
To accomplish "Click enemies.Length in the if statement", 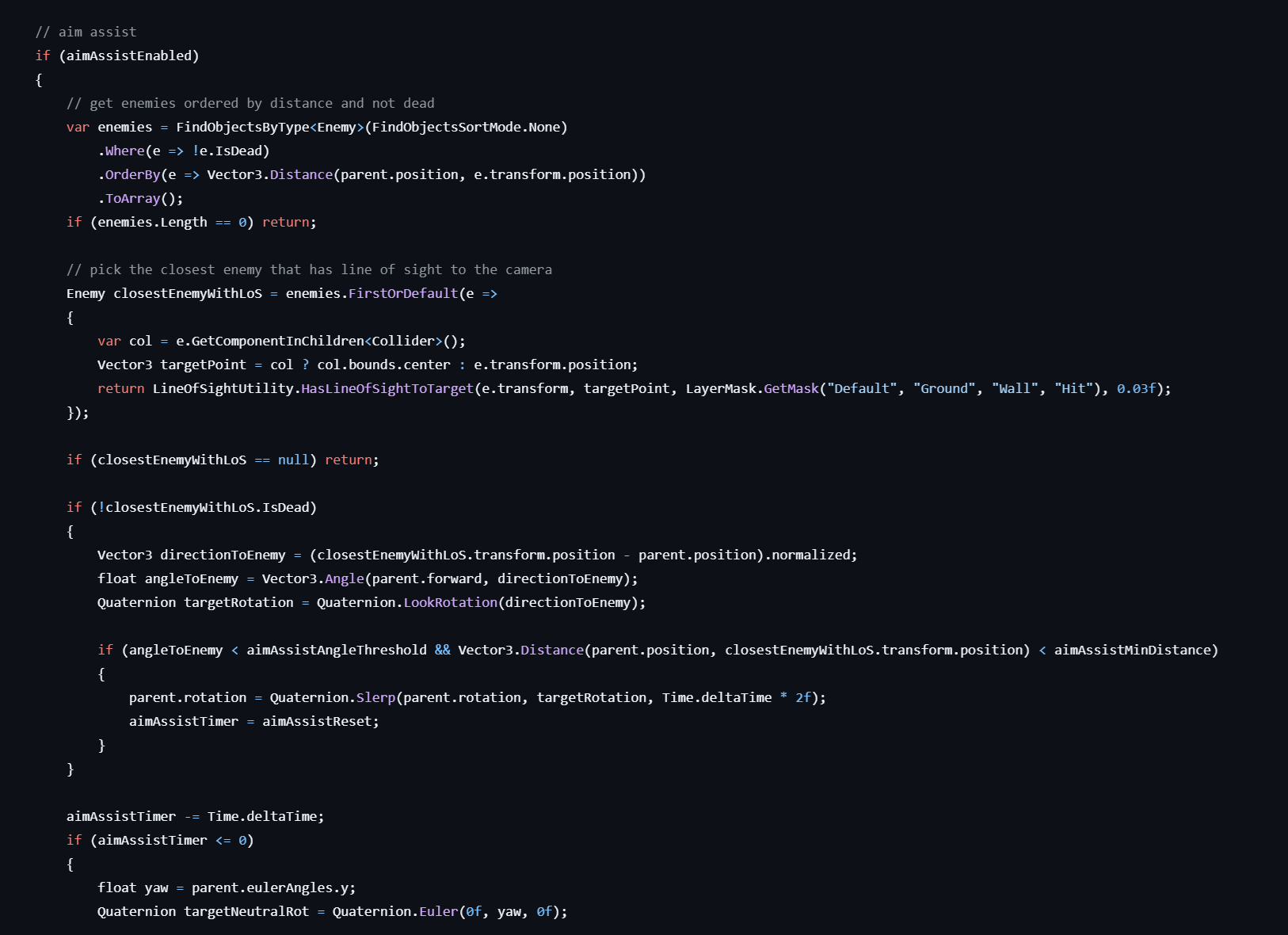I will (152, 222).
